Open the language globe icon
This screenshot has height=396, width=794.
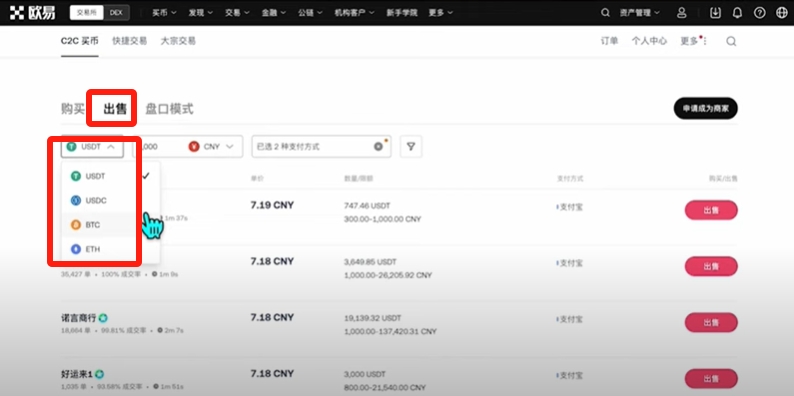click(782, 13)
